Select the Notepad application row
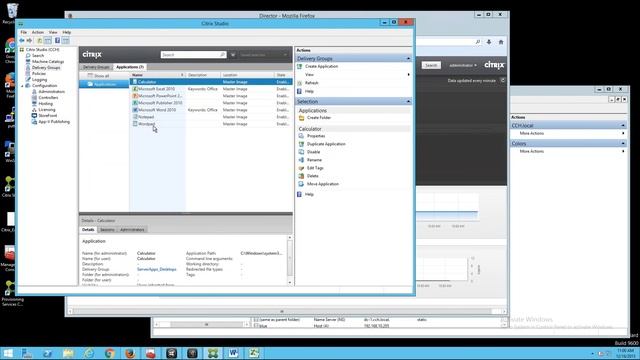The height and width of the screenshot is (360, 640). coord(211,117)
